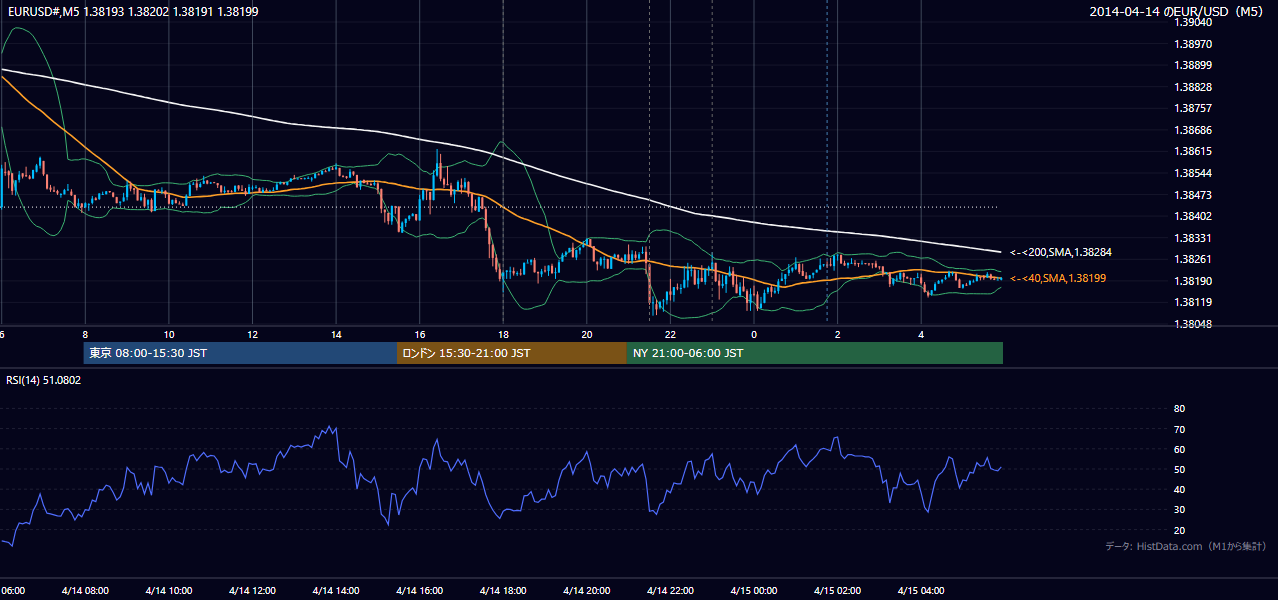This screenshot has width=1278, height=600.
Task: Click hour label 16 under price chart
Action: click(x=419, y=334)
